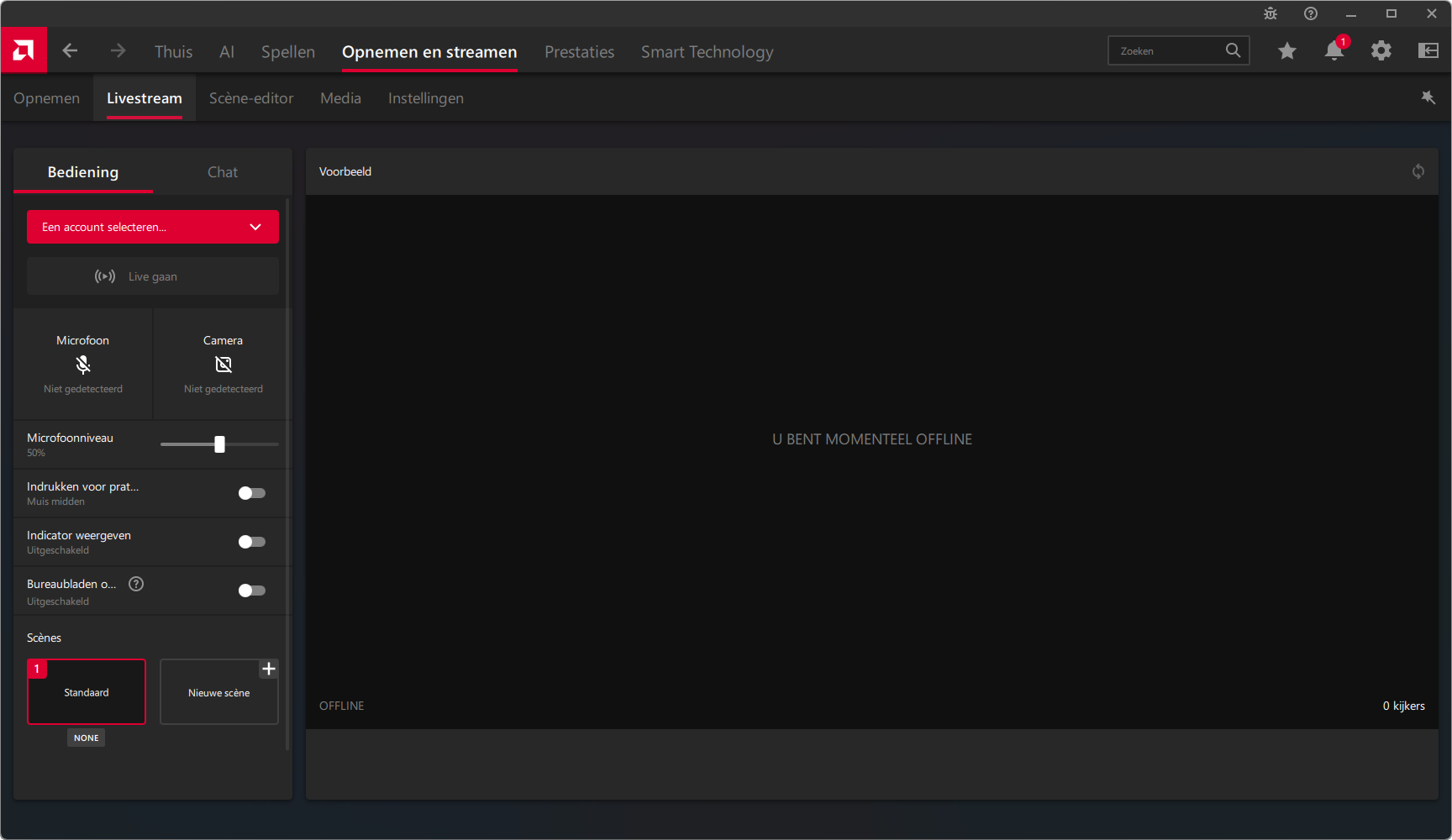Screen dimensions: 1452x840
Task: Open favorites with the star icon
Action: point(1286,51)
